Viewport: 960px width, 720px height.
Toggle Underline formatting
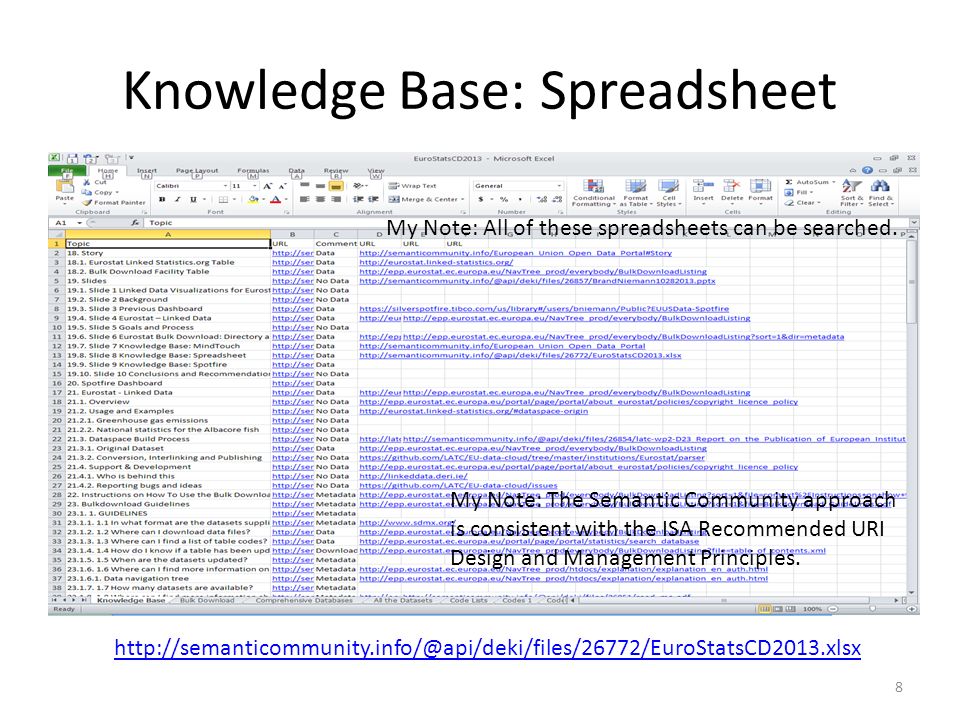[x=193, y=199]
